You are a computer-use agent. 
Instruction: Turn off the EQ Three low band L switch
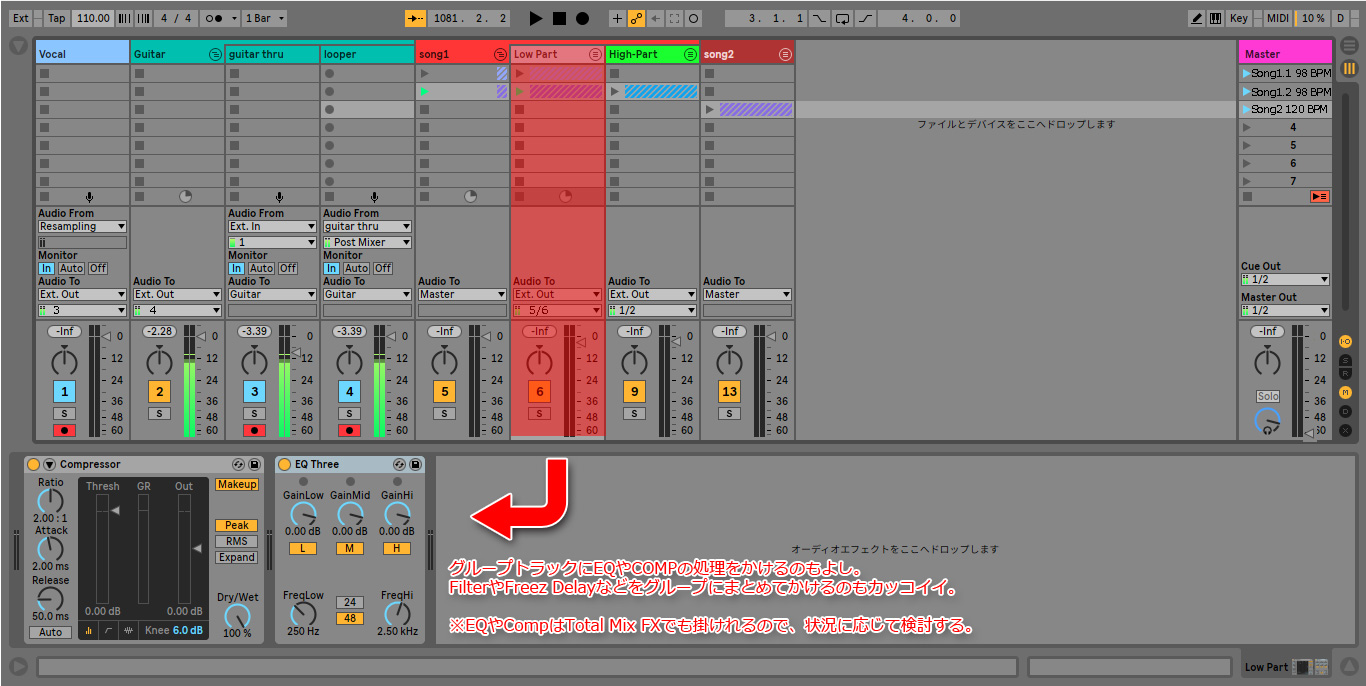(x=302, y=548)
